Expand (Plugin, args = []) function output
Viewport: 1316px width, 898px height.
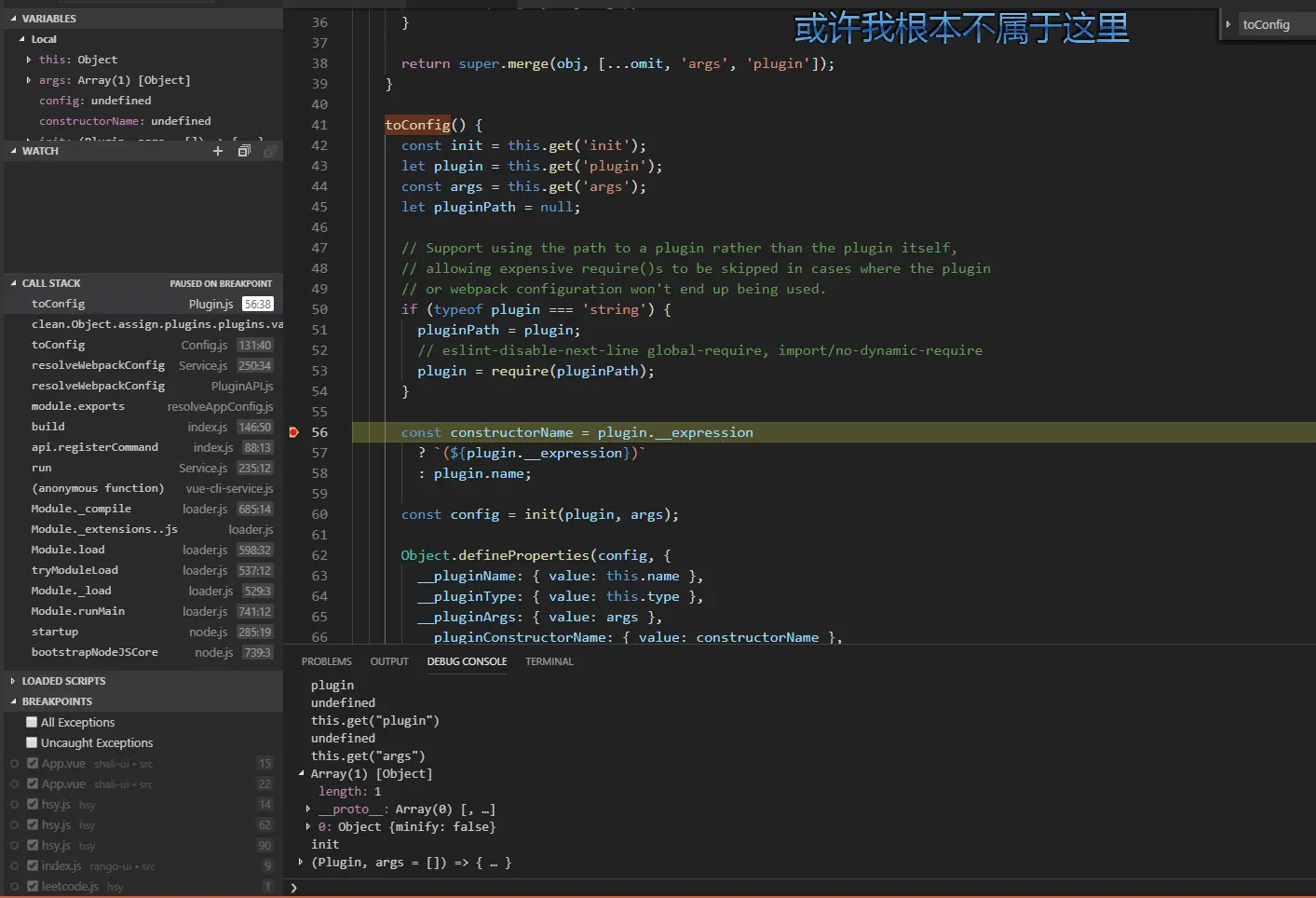tap(301, 863)
